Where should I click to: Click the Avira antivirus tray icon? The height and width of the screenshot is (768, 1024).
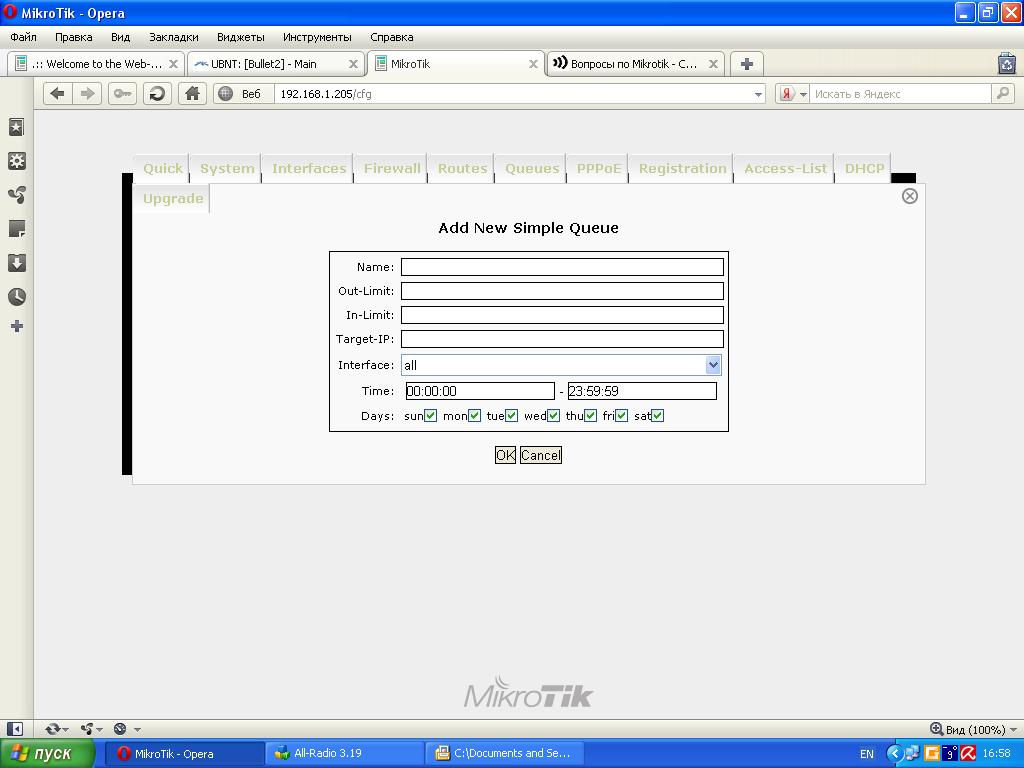click(x=968, y=754)
